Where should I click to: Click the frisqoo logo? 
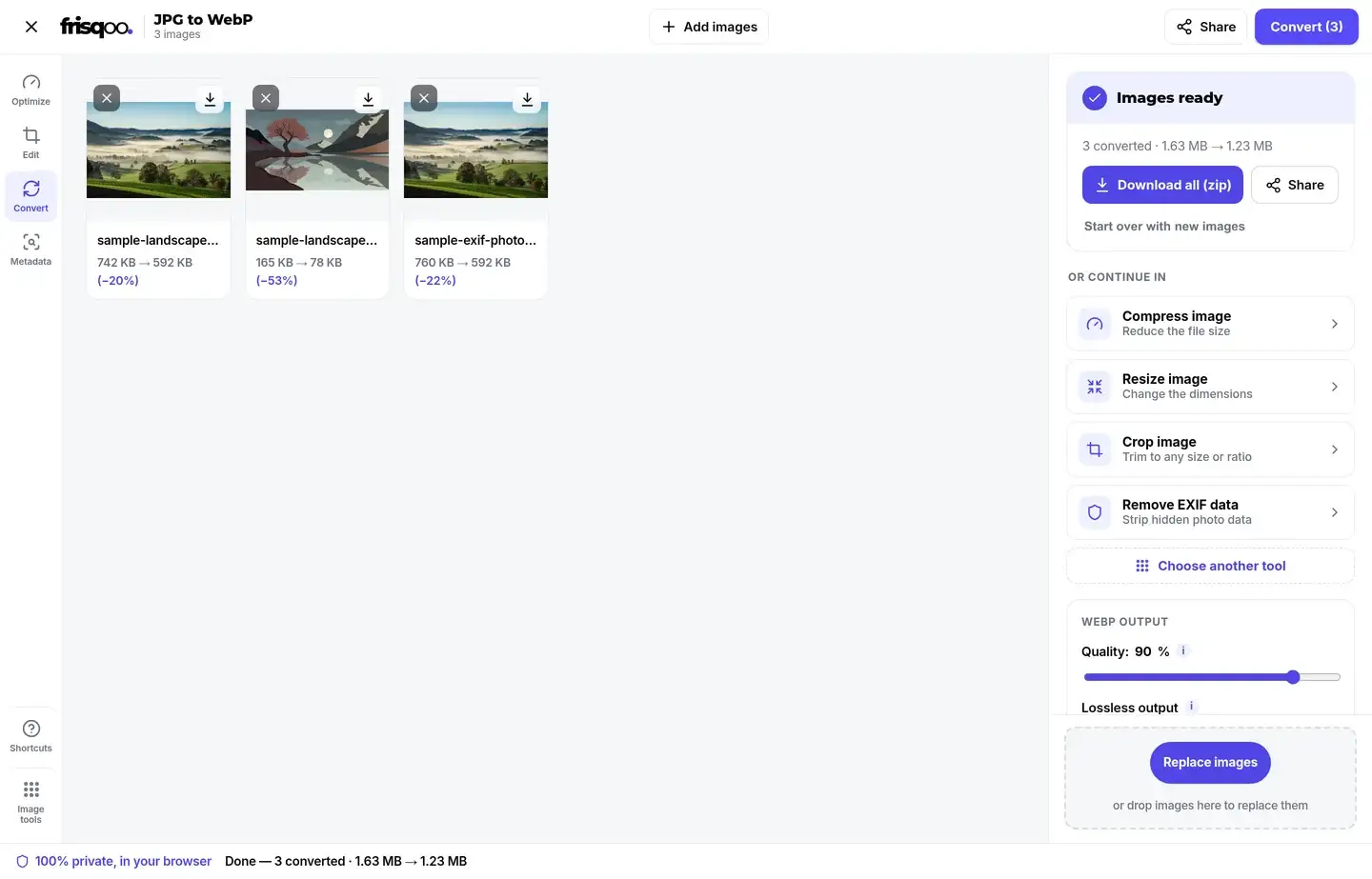coord(96,27)
